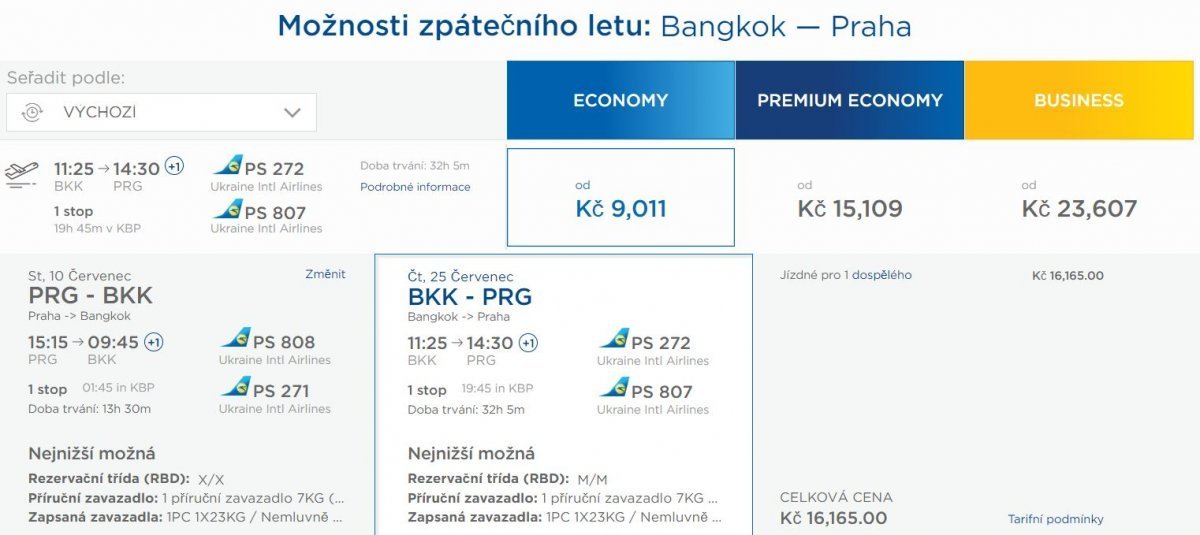Click the airline logo beside PS 808

pos(236,339)
